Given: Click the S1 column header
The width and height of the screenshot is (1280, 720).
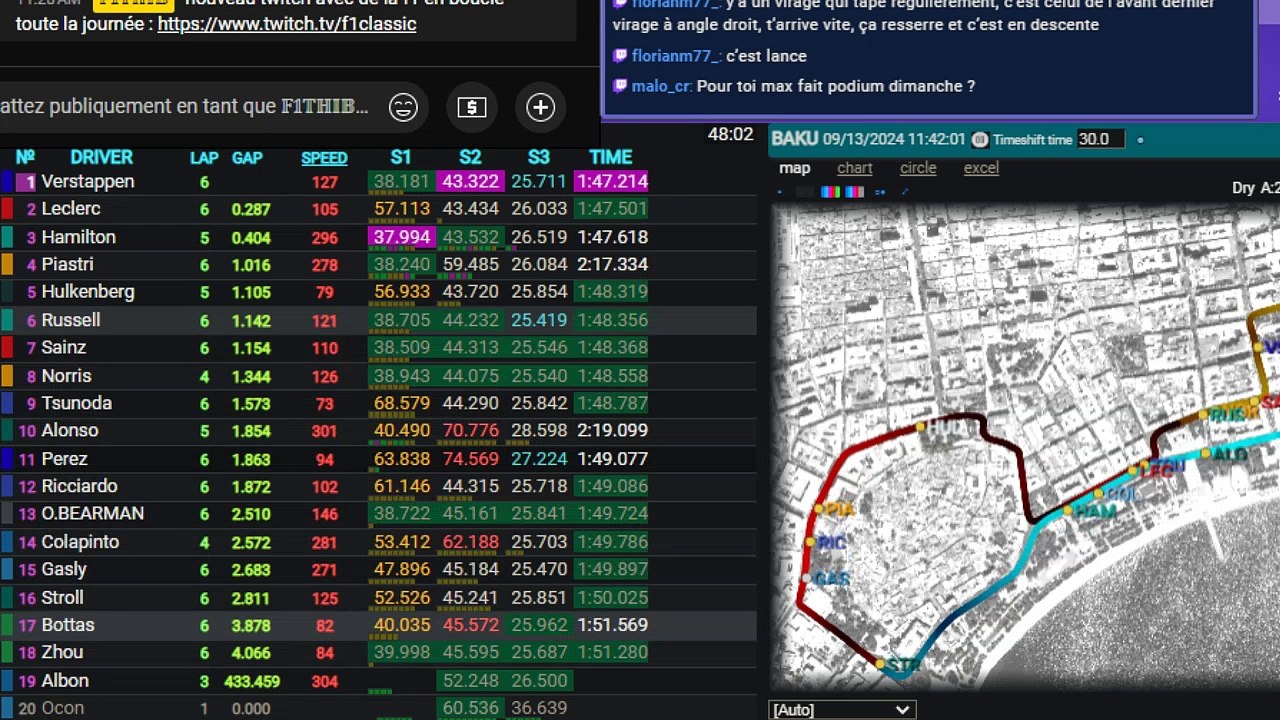Looking at the screenshot, I should [x=401, y=157].
